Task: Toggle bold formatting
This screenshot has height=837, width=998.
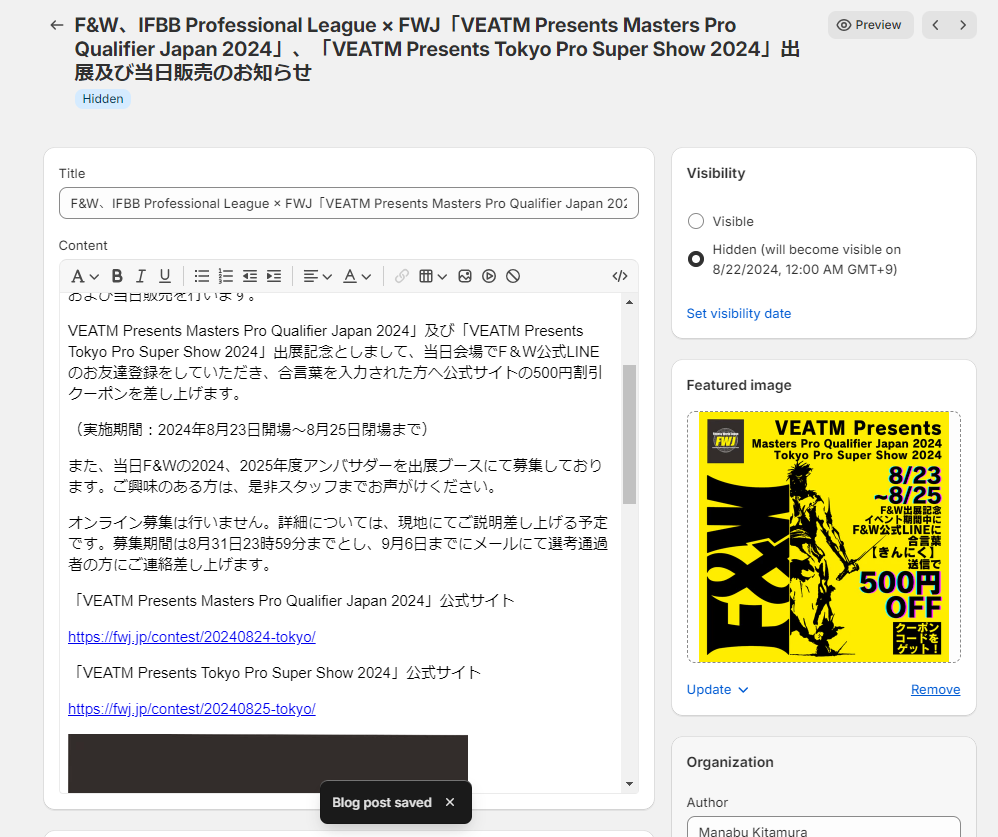Action: [x=117, y=276]
